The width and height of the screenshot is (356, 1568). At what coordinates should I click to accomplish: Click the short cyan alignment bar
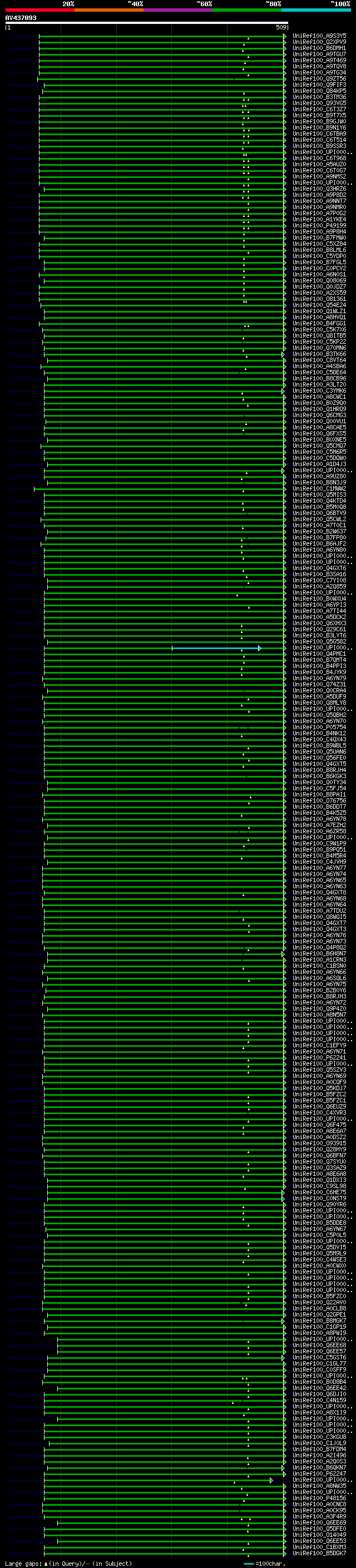tap(216, 648)
